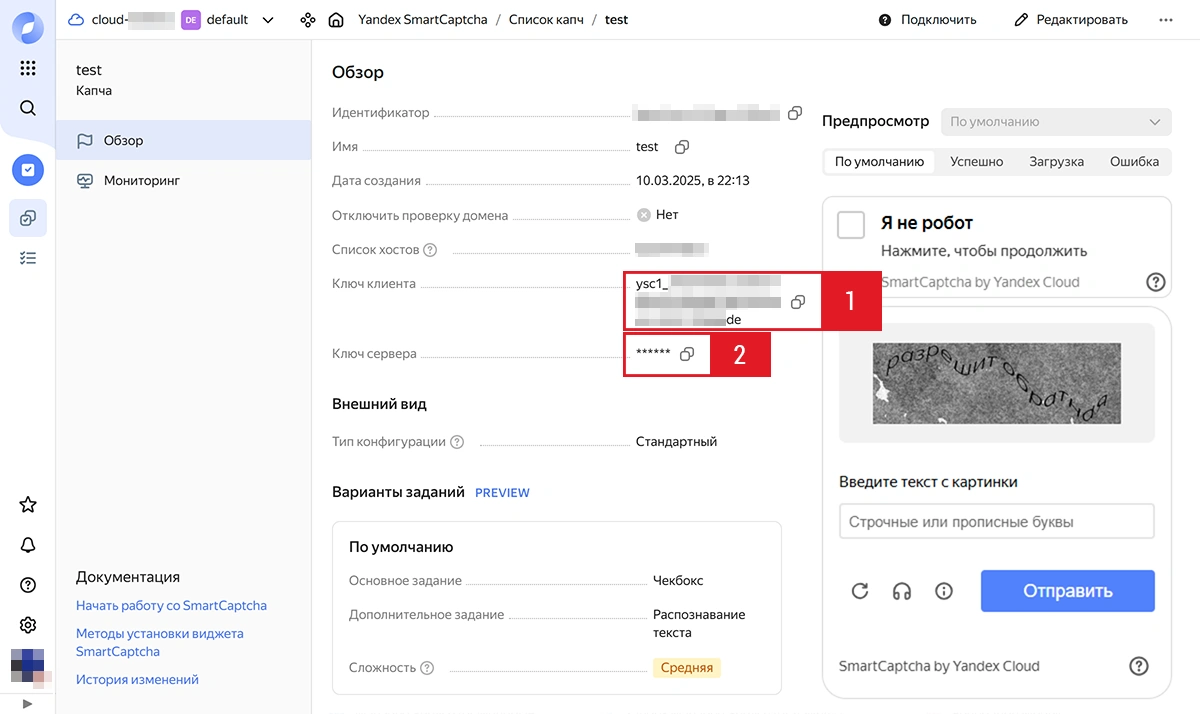
Task: Click the cloud icon in the top bar
Action: [x=76, y=20]
